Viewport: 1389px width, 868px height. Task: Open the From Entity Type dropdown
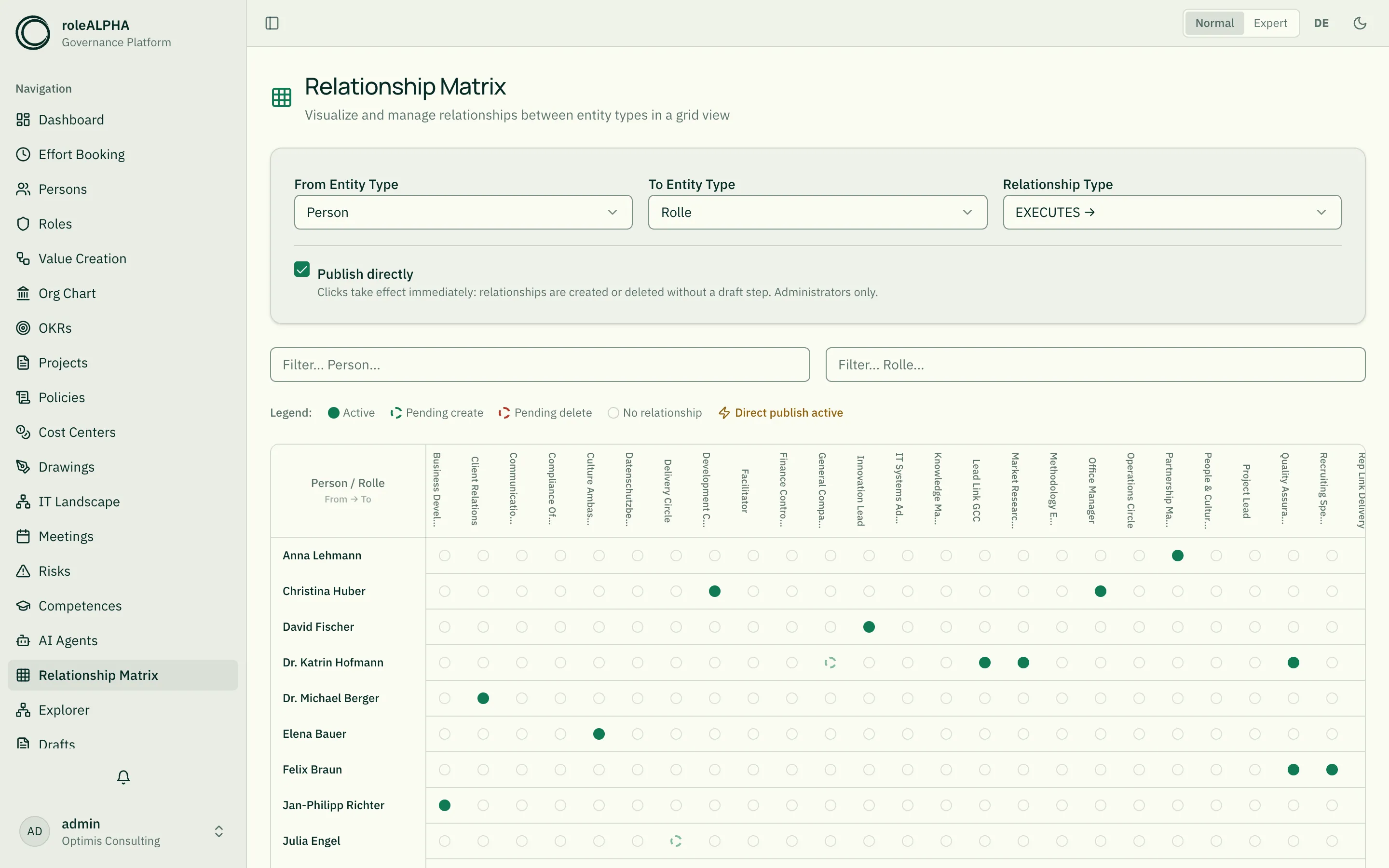tap(463, 212)
